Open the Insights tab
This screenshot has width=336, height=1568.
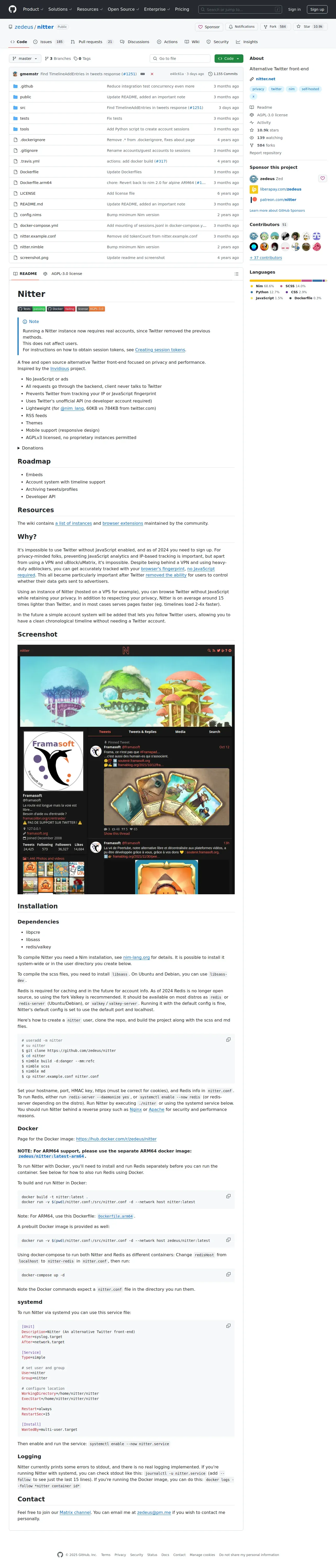click(x=247, y=42)
